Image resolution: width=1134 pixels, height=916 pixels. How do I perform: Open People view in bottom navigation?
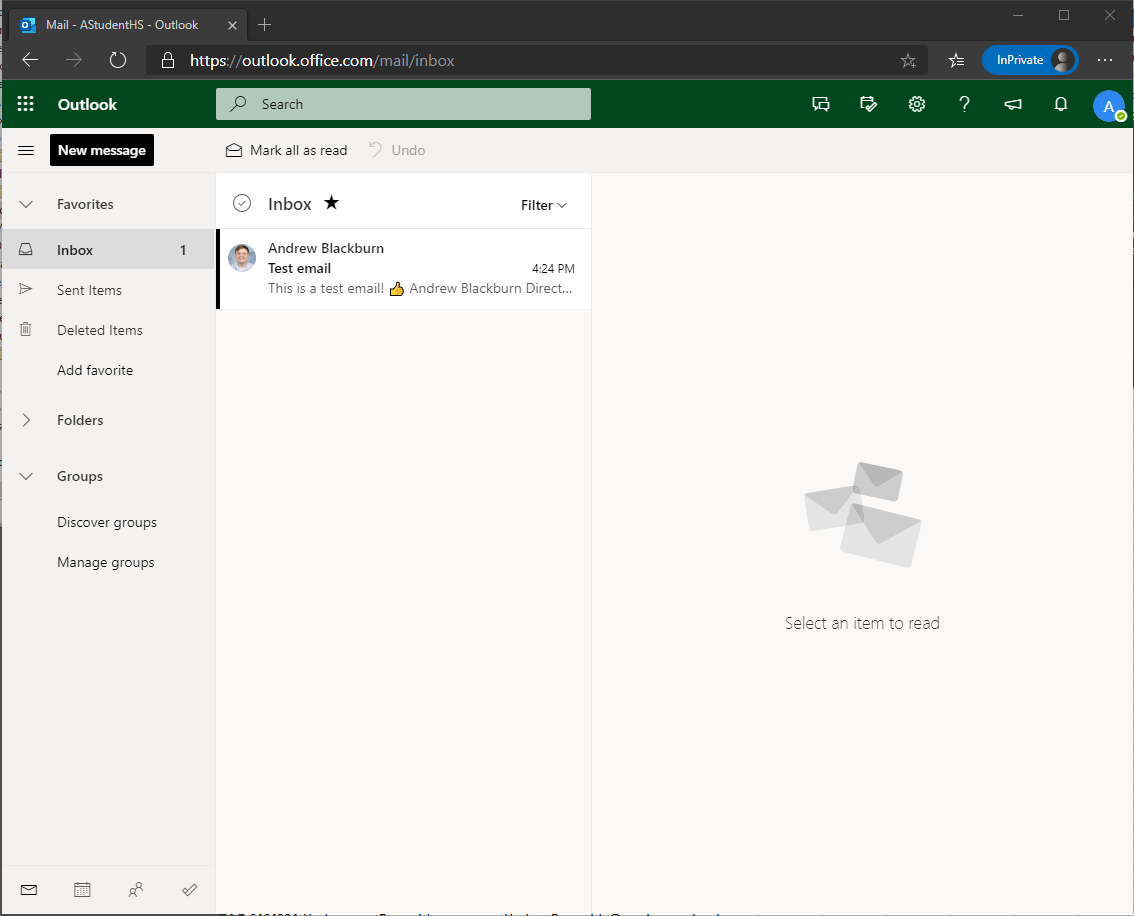tap(136, 889)
